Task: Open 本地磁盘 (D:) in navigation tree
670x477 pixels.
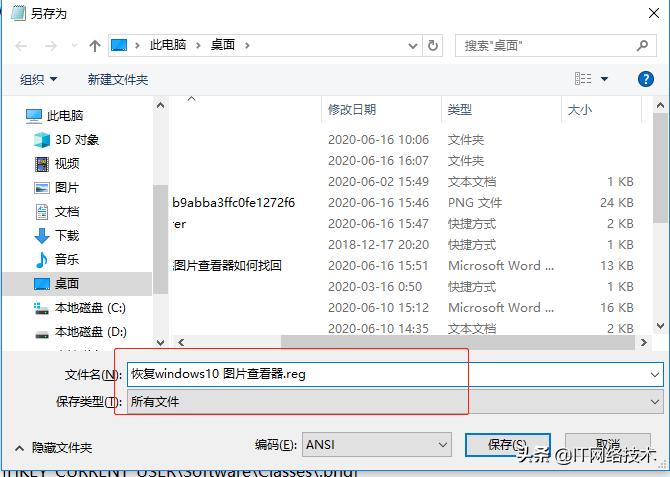Action: pos(91,332)
